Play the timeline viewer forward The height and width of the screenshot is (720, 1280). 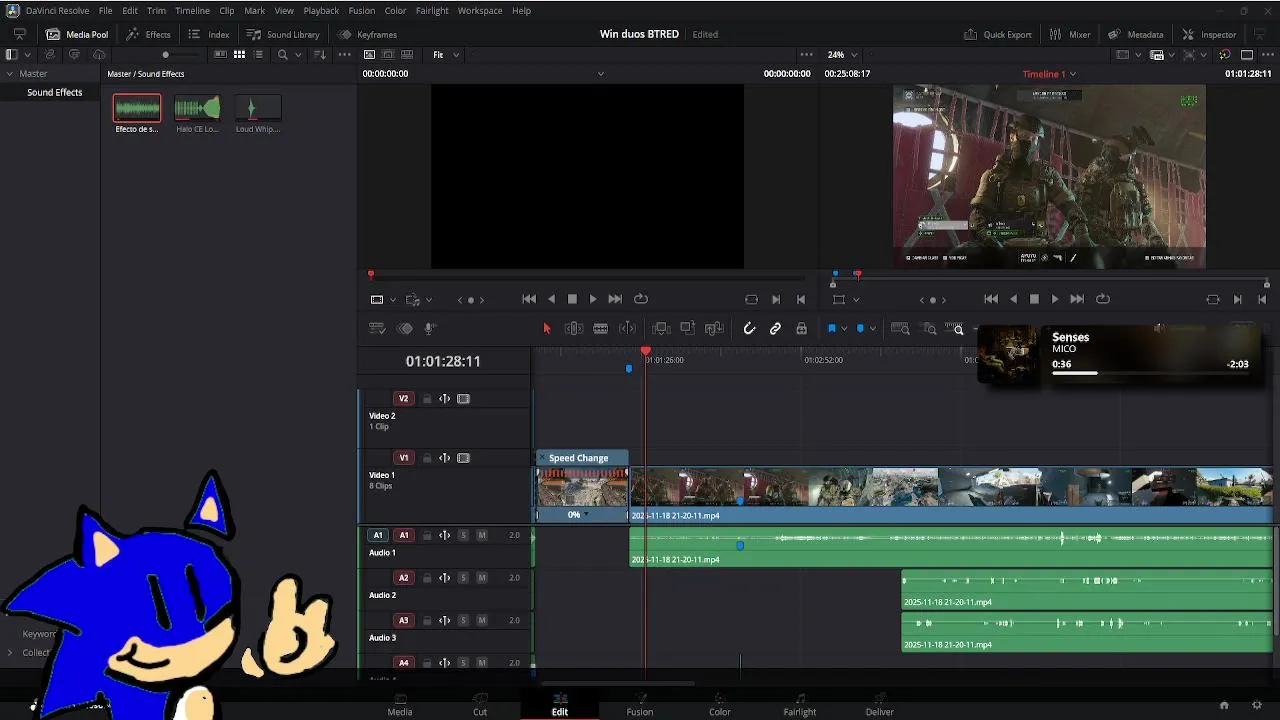pyautogui.click(x=1055, y=299)
